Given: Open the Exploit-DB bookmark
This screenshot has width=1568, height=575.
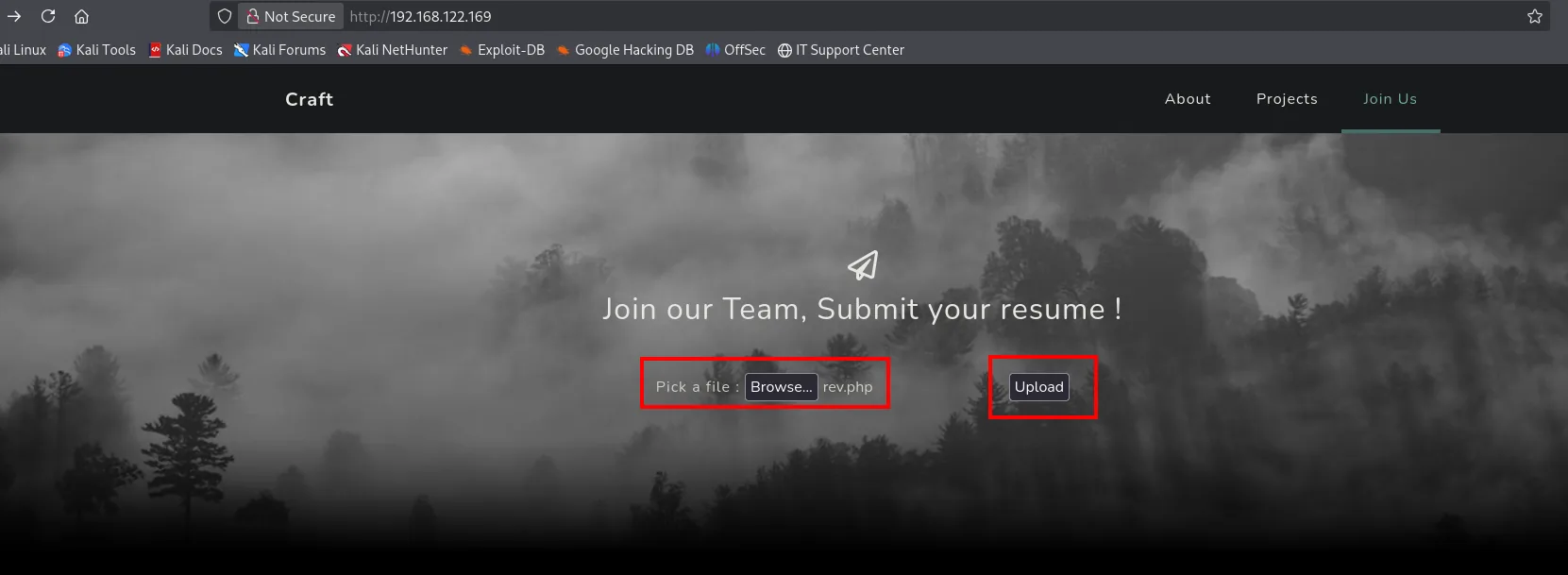Looking at the screenshot, I should [x=502, y=50].
